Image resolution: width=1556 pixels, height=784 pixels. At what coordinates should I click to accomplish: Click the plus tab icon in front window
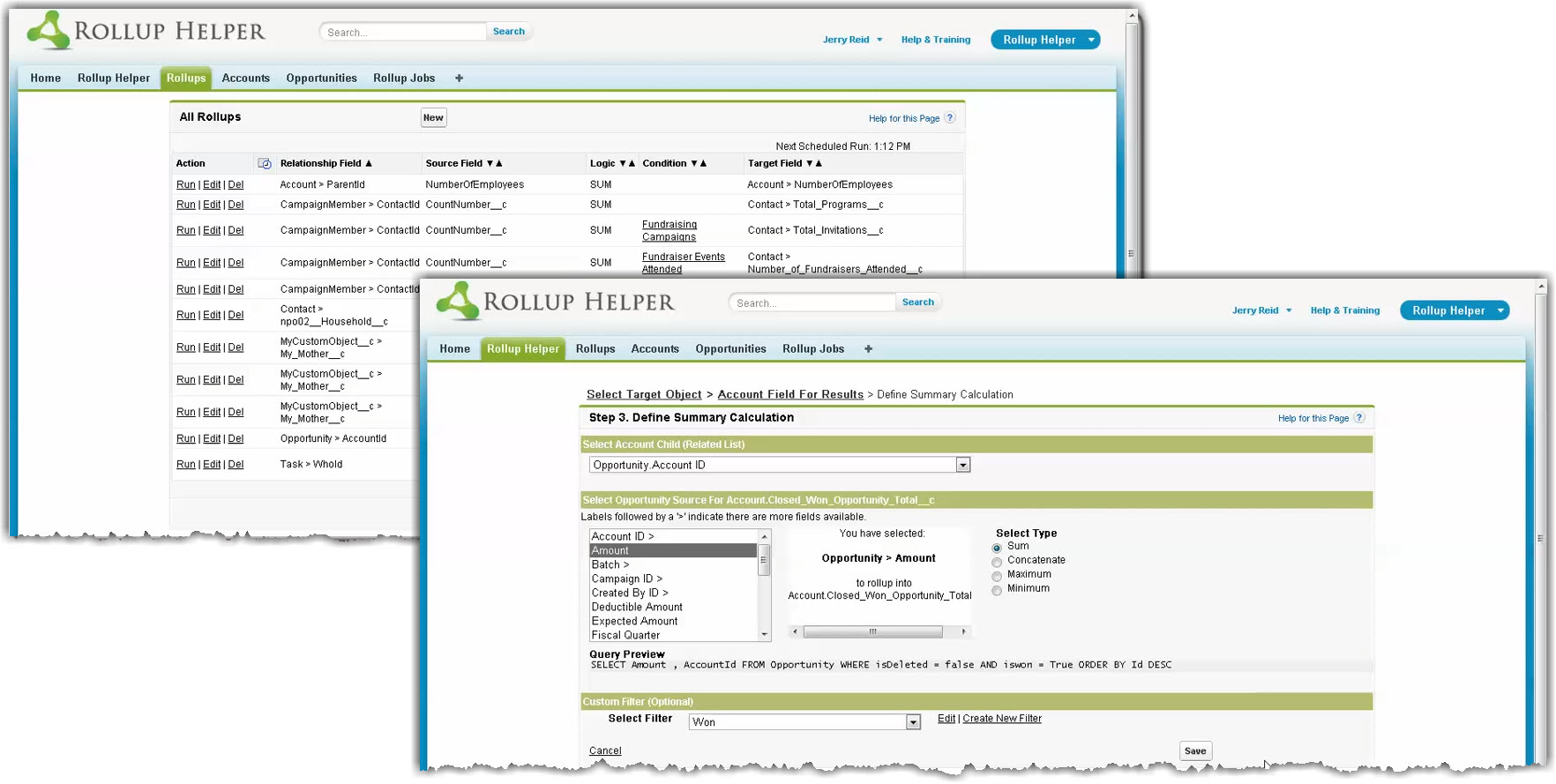click(x=868, y=349)
